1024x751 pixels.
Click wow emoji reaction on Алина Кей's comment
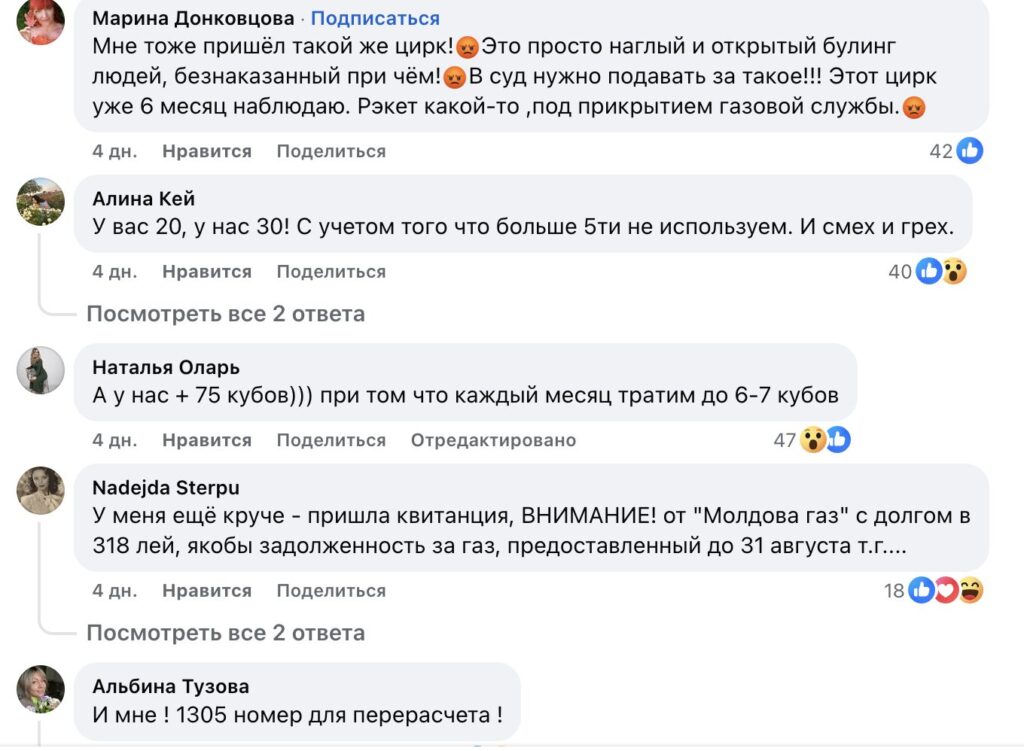(x=955, y=271)
